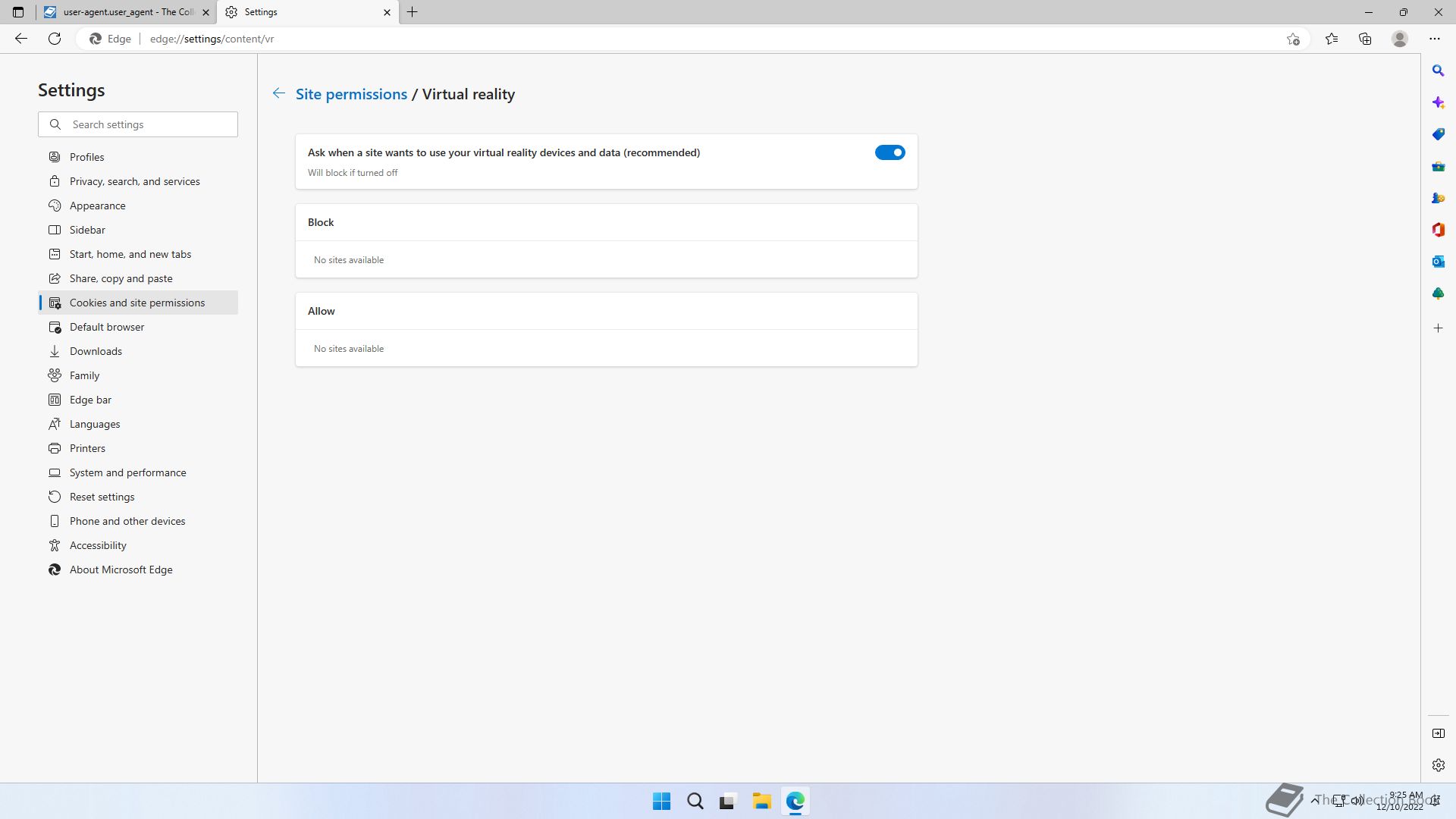Open the Favorites star toolbar icon
This screenshot has width=1456, height=819.
pos(1332,39)
